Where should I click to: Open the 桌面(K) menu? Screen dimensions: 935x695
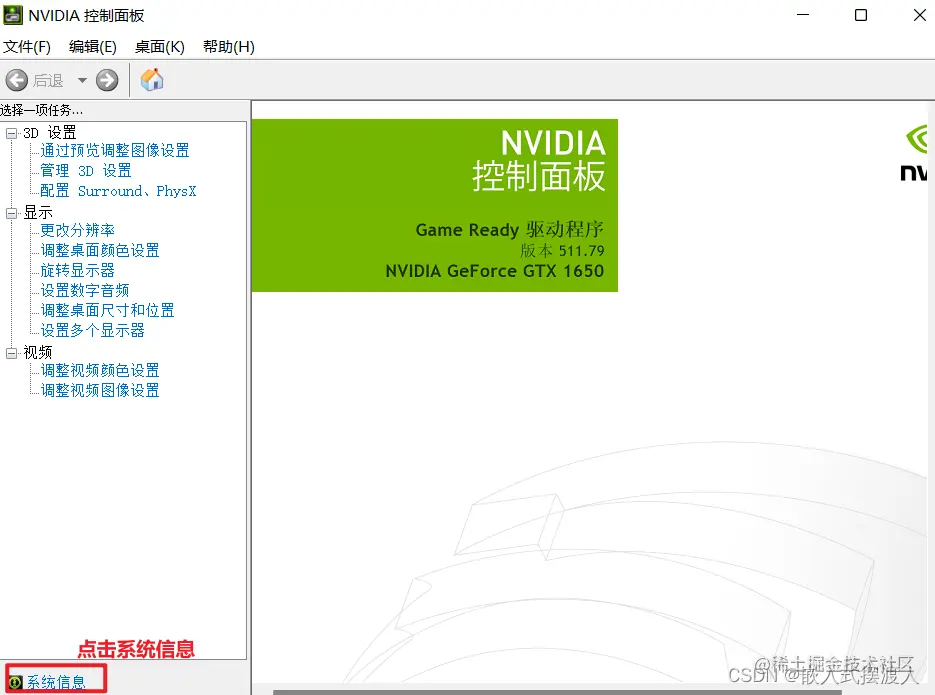[x=160, y=46]
